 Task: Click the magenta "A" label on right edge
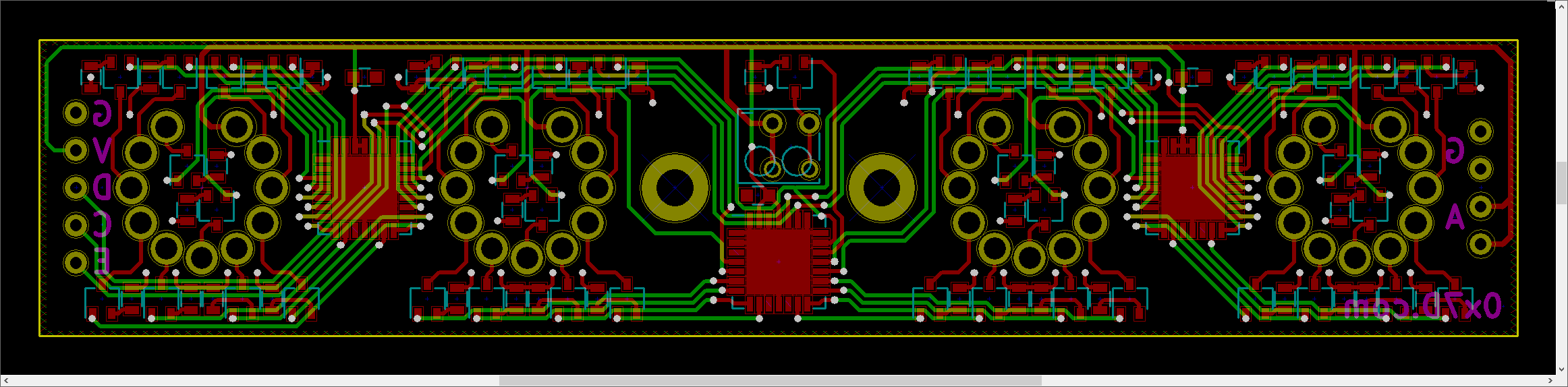[1455, 217]
